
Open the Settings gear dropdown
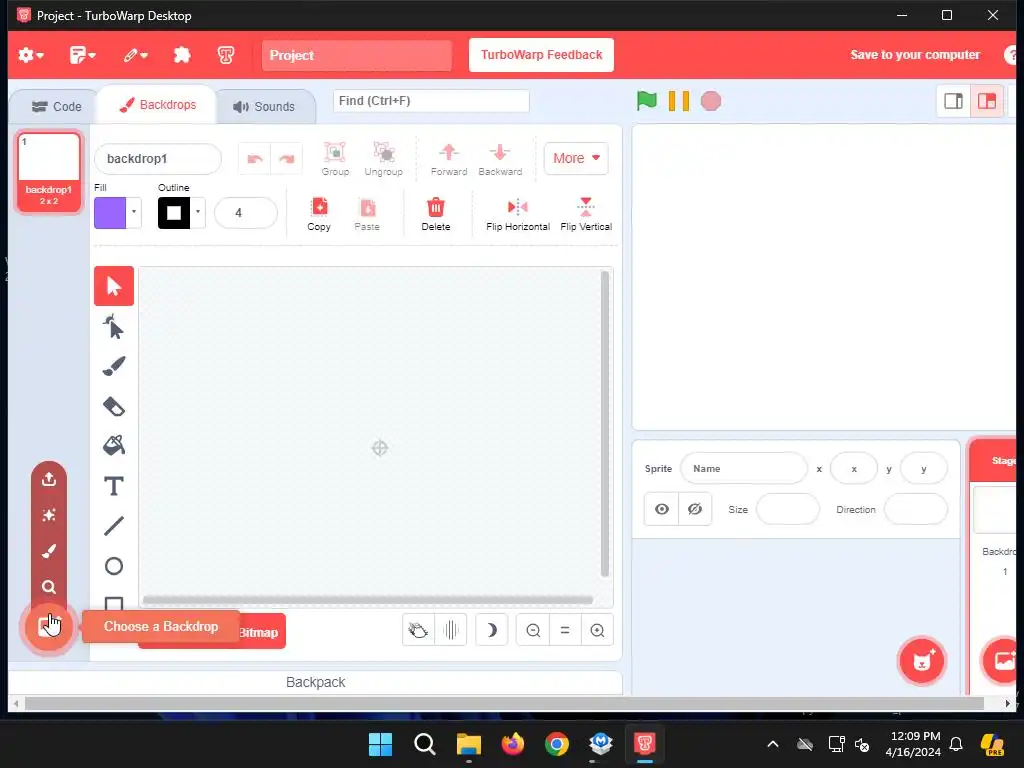pyautogui.click(x=30, y=55)
